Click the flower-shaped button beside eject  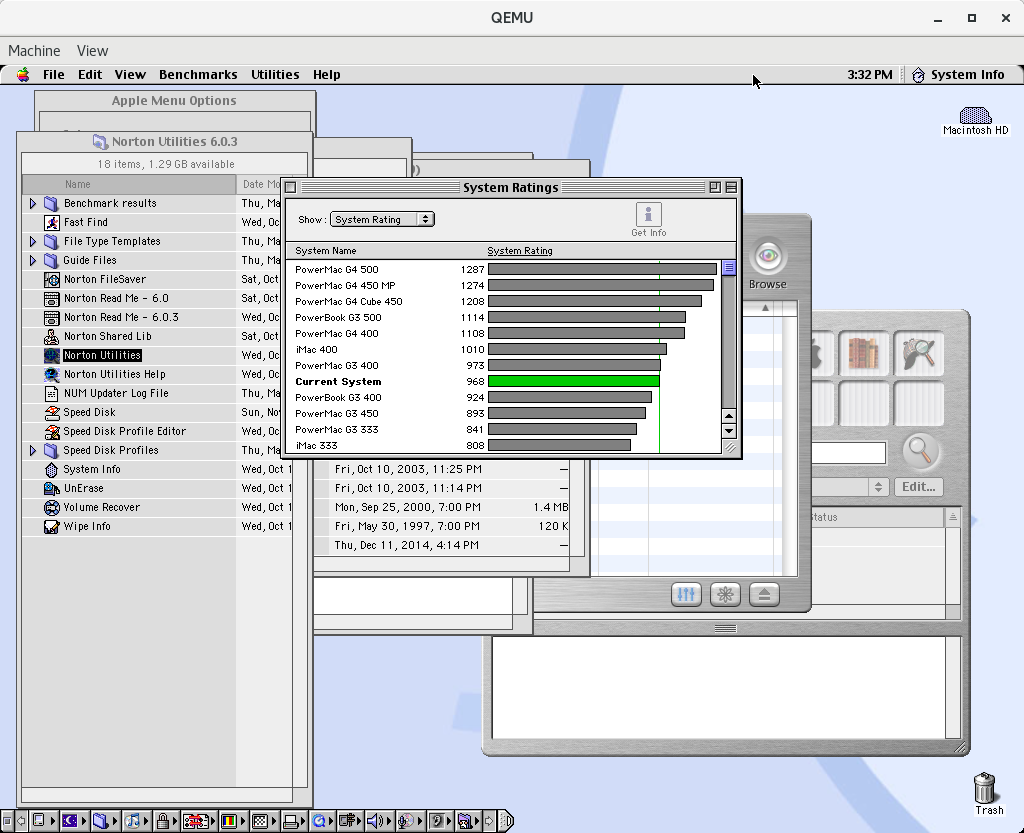point(725,595)
